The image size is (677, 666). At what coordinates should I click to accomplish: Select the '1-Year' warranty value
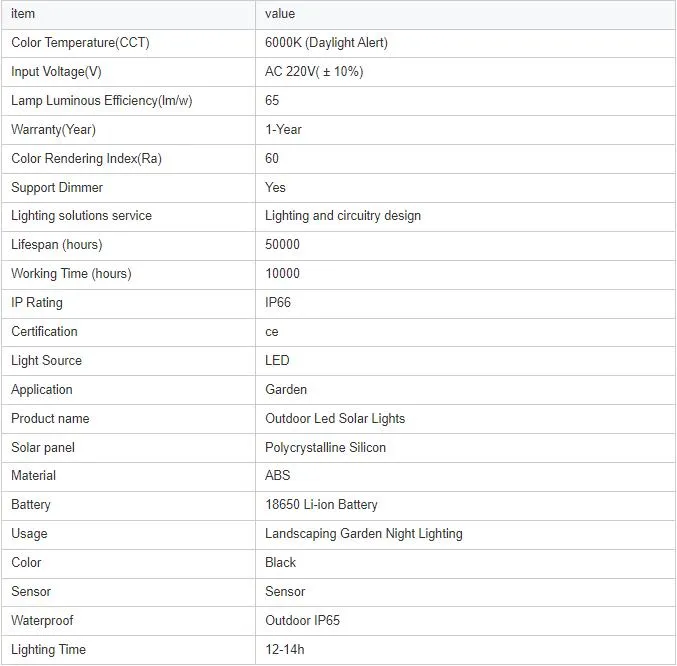coord(283,130)
